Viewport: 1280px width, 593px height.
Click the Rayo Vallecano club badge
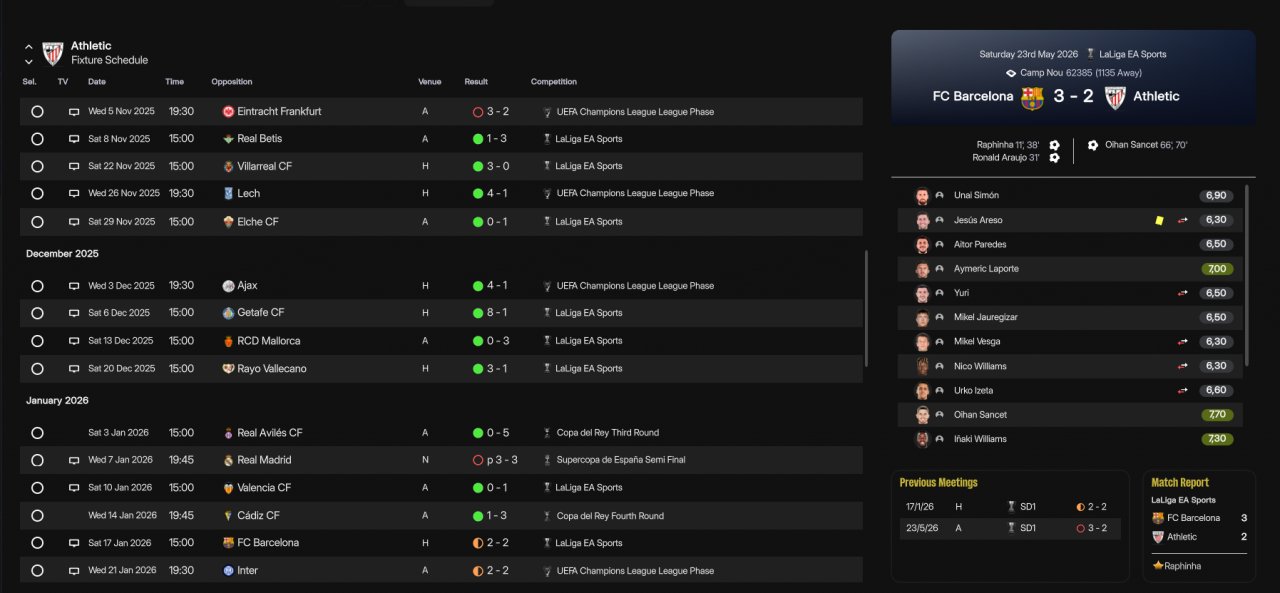(x=228, y=369)
